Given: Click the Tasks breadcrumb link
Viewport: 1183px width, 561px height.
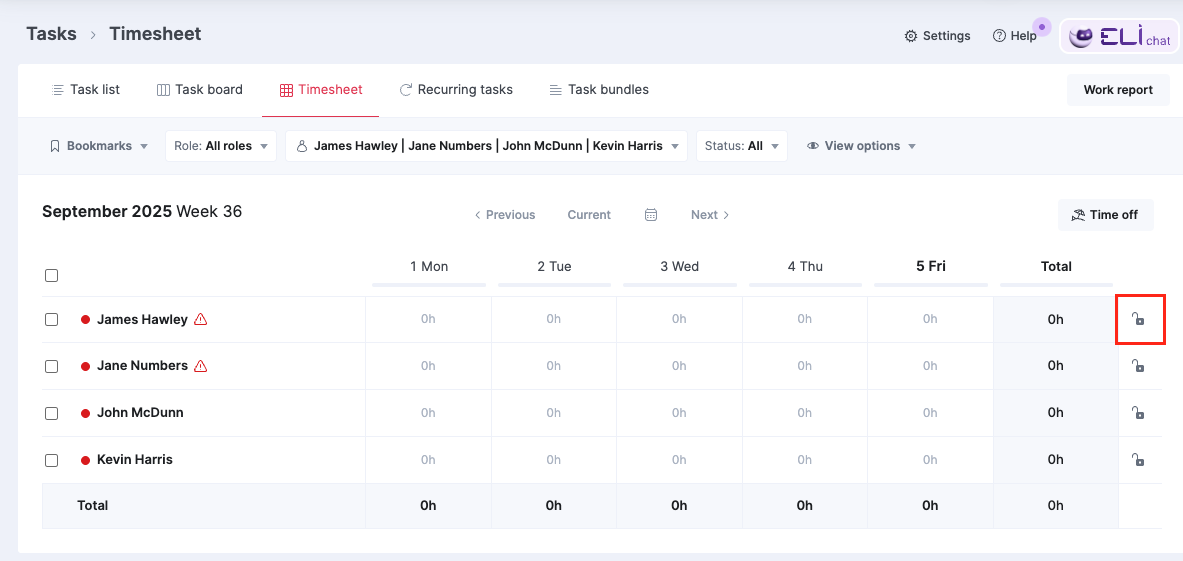Looking at the screenshot, I should [51, 34].
